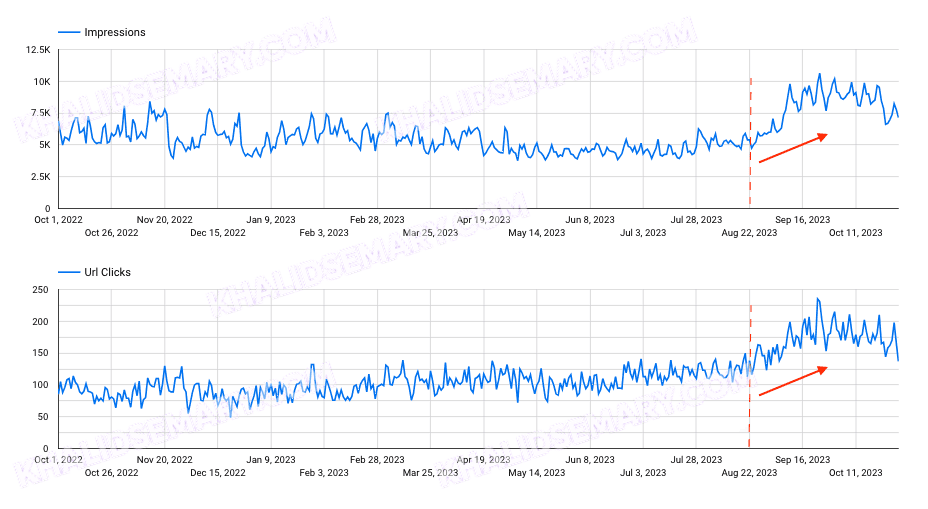Screen dimensions: 928x509
Task: Click the highest peak of Impressions line
Action: click(820, 74)
